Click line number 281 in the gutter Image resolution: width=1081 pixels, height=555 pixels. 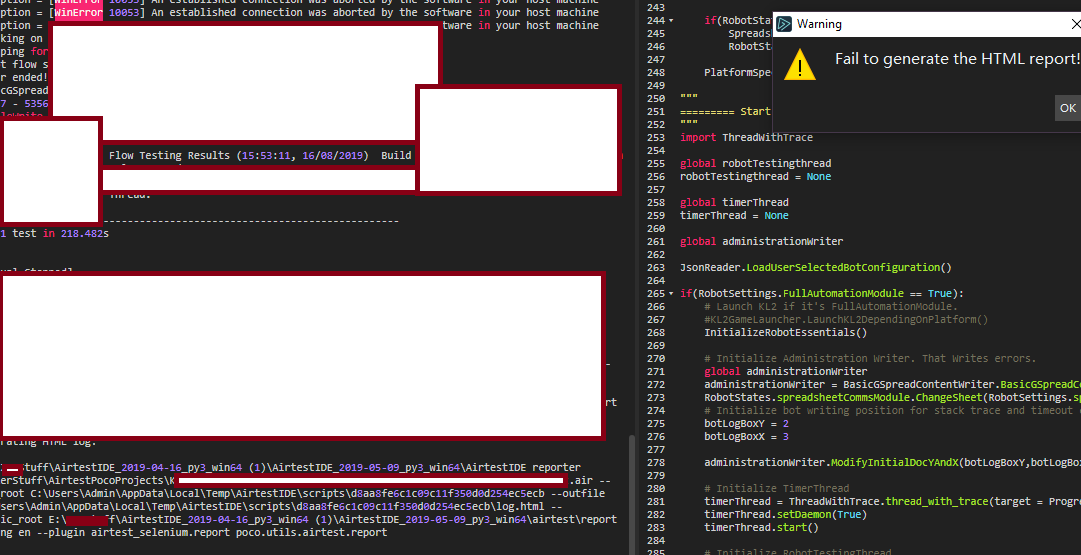click(x=656, y=501)
